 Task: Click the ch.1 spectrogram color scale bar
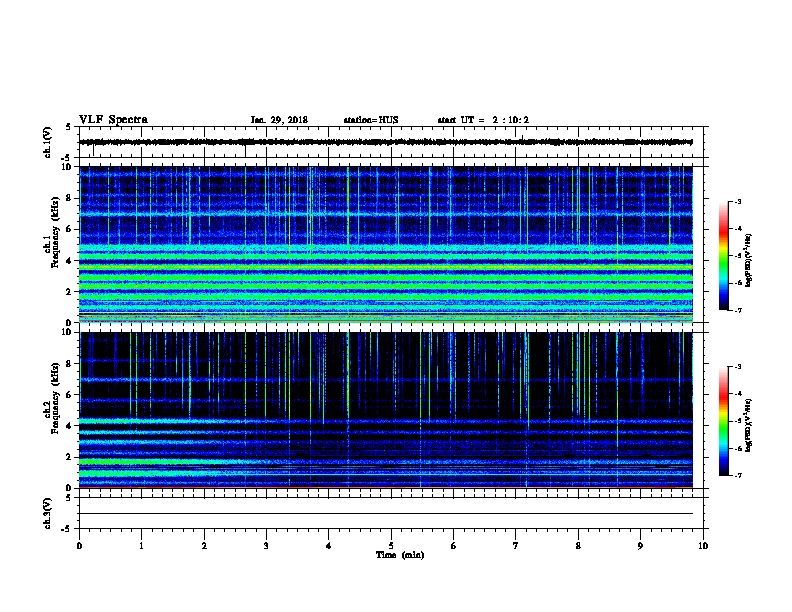point(723,256)
